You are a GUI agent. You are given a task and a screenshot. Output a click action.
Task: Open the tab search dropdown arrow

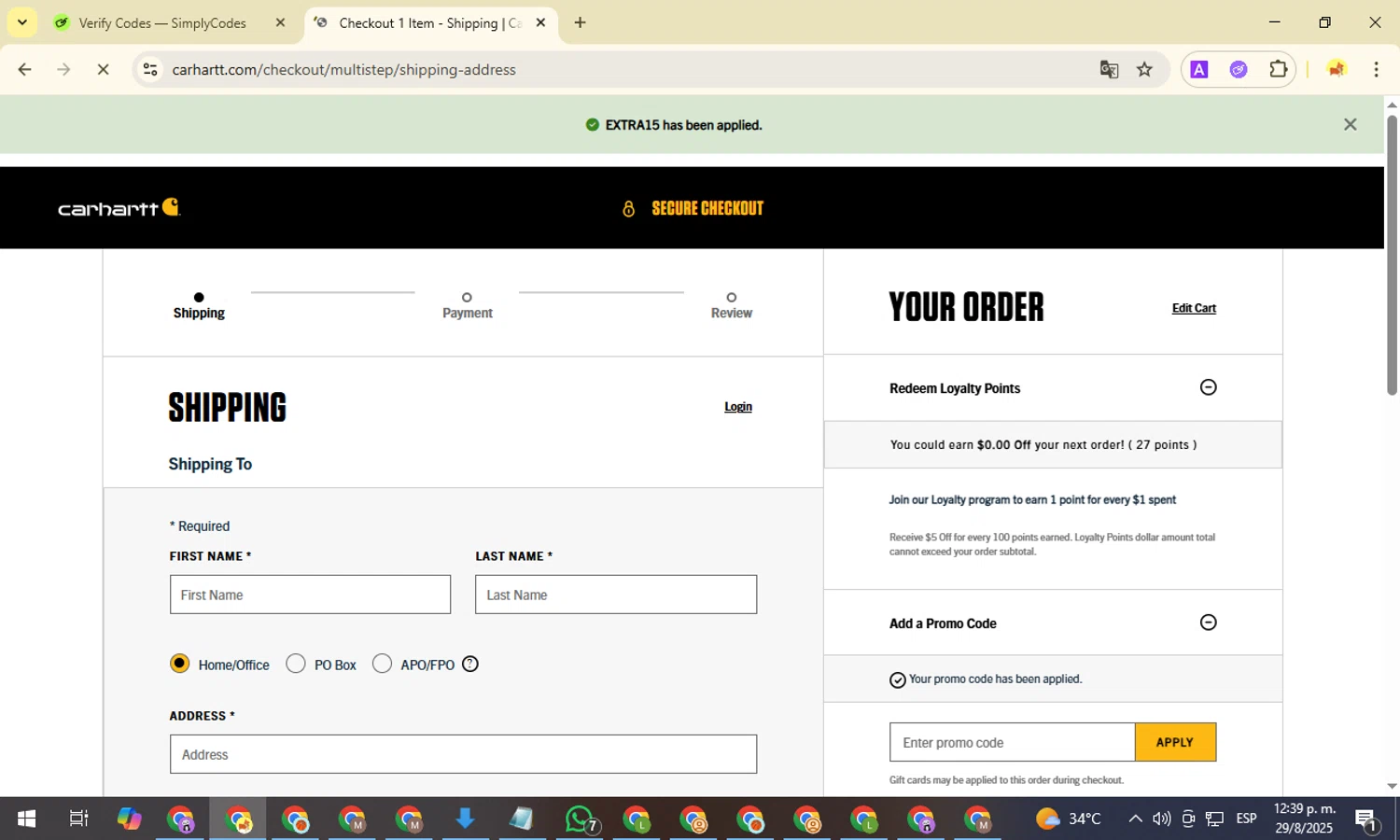pos(21,22)
